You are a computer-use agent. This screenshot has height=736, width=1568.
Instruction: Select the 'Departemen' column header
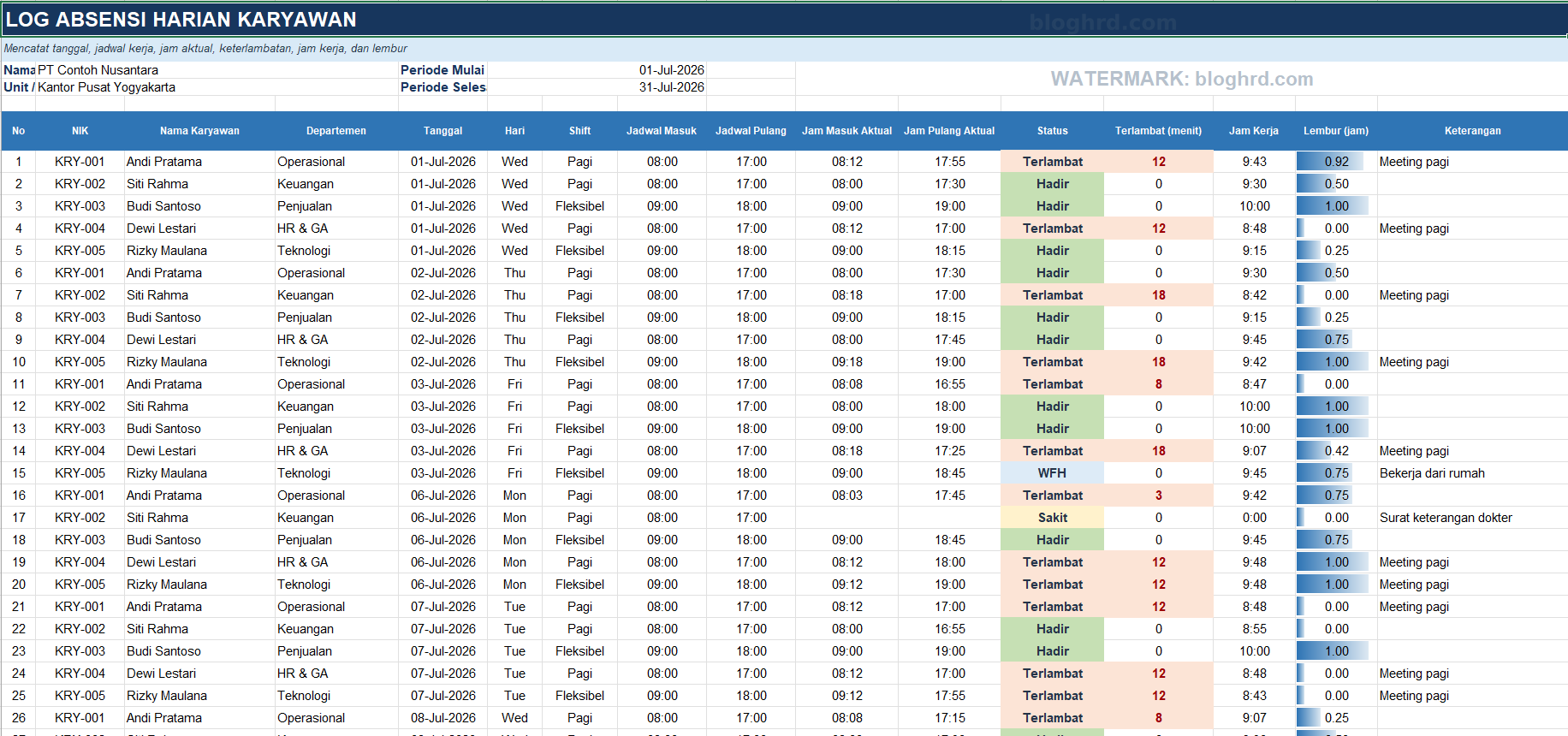[x=336, y=131]
